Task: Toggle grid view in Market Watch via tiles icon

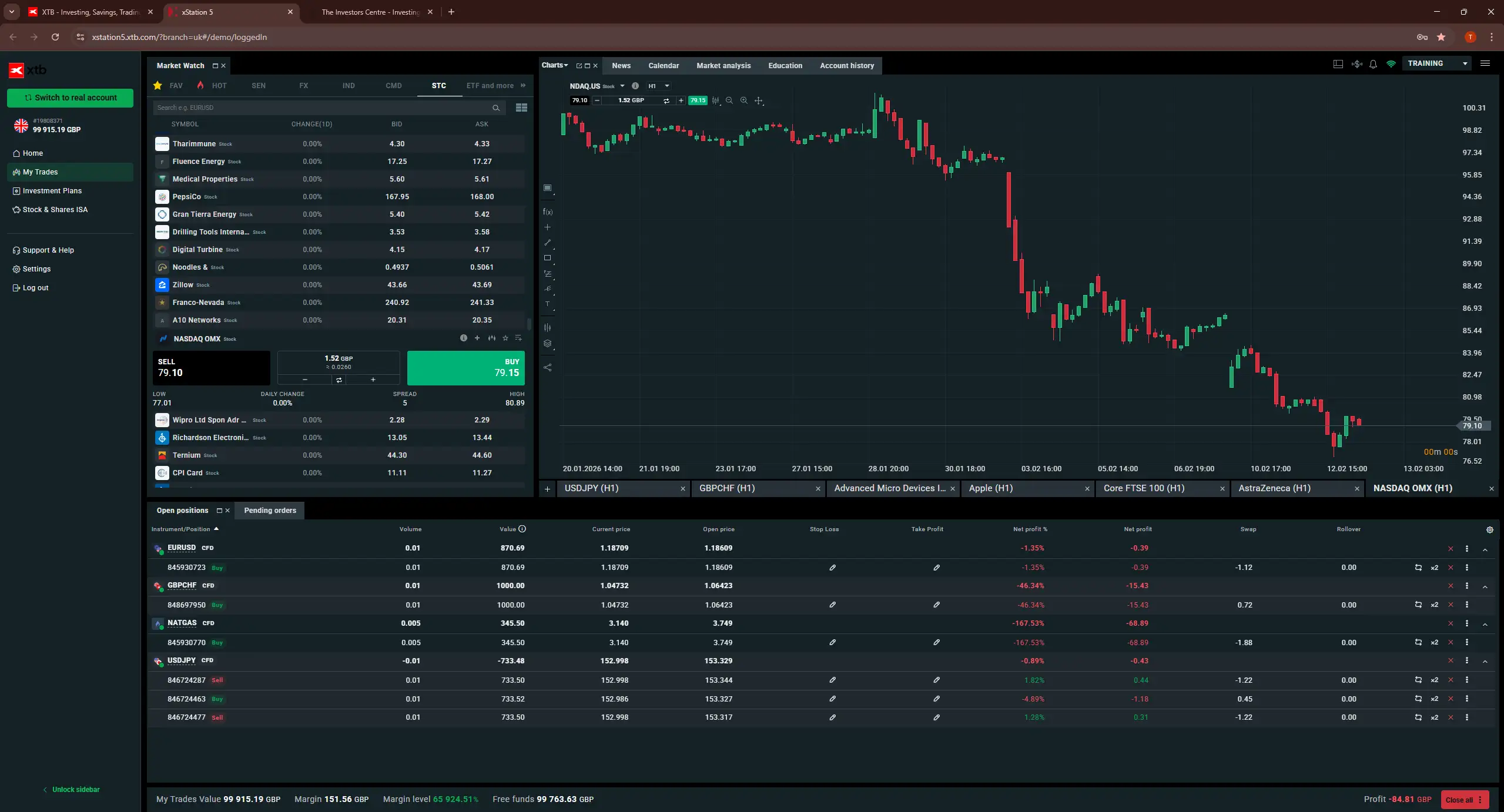Action: (x=521, y=108)
